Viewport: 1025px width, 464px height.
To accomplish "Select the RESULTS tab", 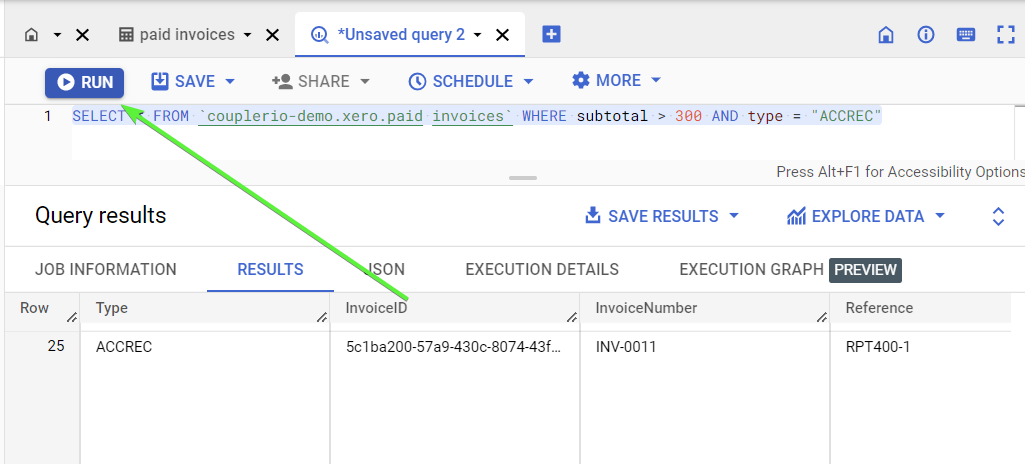I will click(x=271, y=269).
